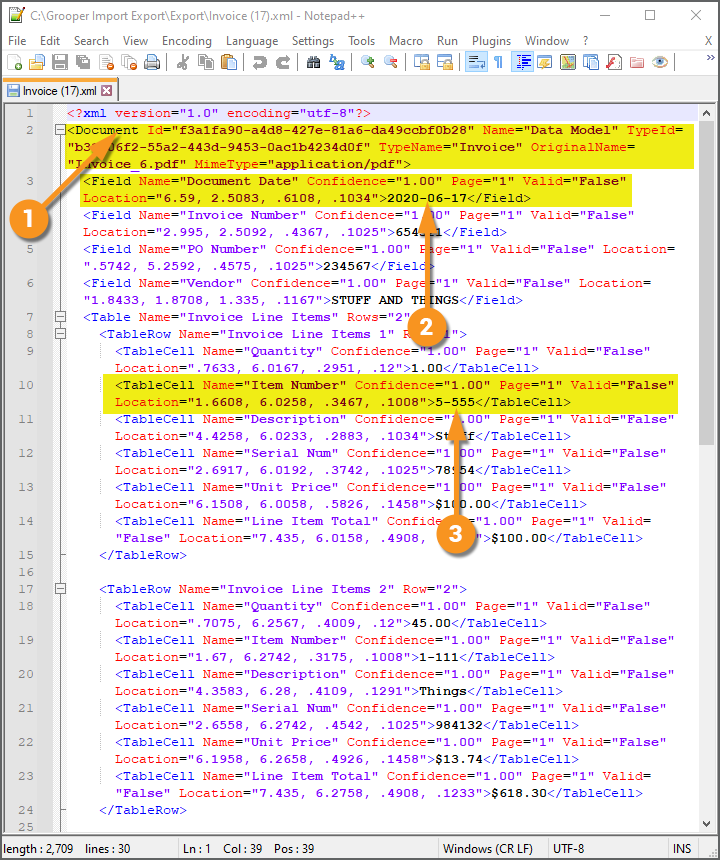Viewport: 720px width, 860px height.
Task: Click the 45.00 quantity value
Action: click(430, 623)
